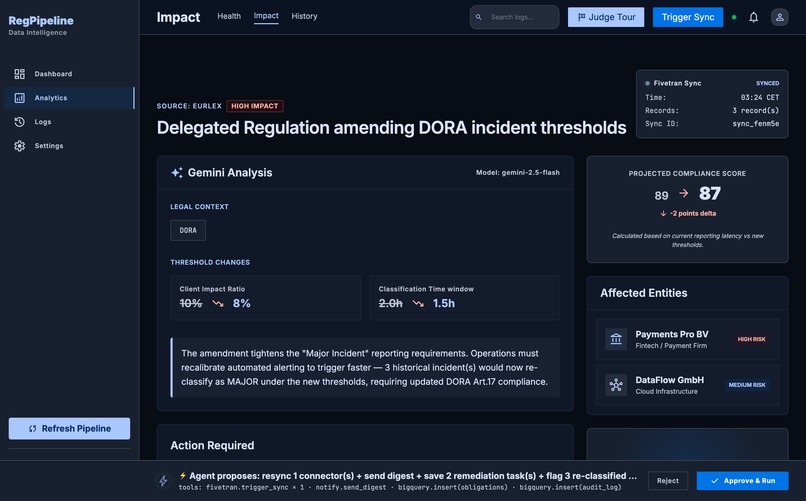Click the SOURCE: EURLEX label
This screenshot has width=806, height=501.
(189, 106)
